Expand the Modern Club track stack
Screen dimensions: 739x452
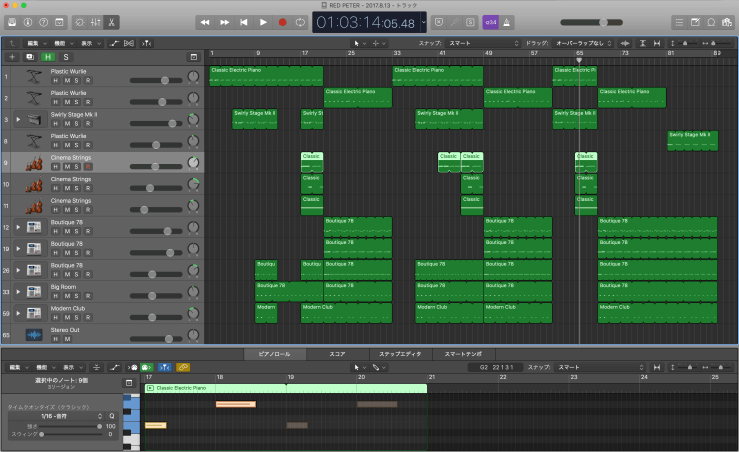18,314
